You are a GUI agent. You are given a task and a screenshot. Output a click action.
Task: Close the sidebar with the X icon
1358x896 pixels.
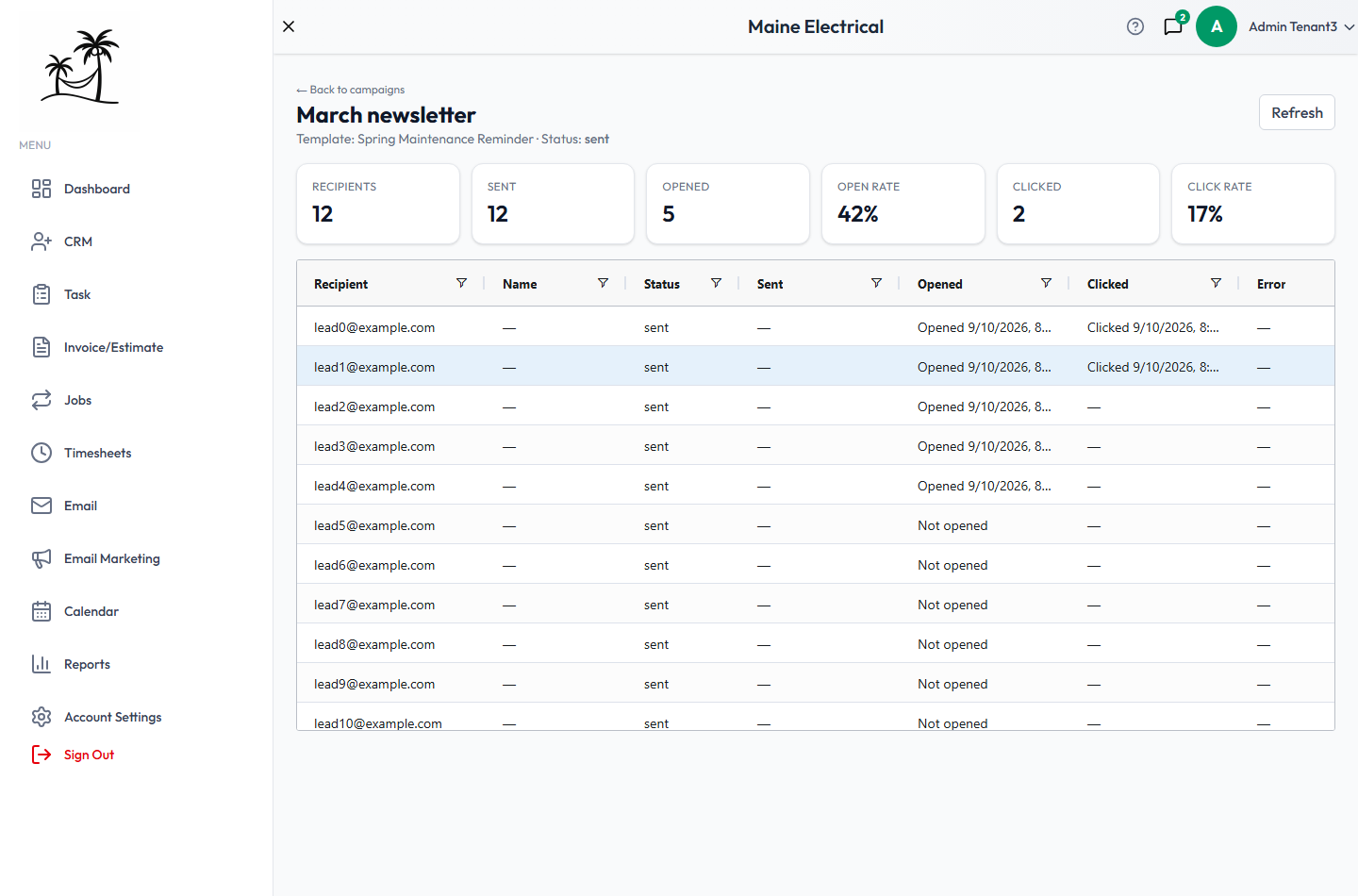289,26
